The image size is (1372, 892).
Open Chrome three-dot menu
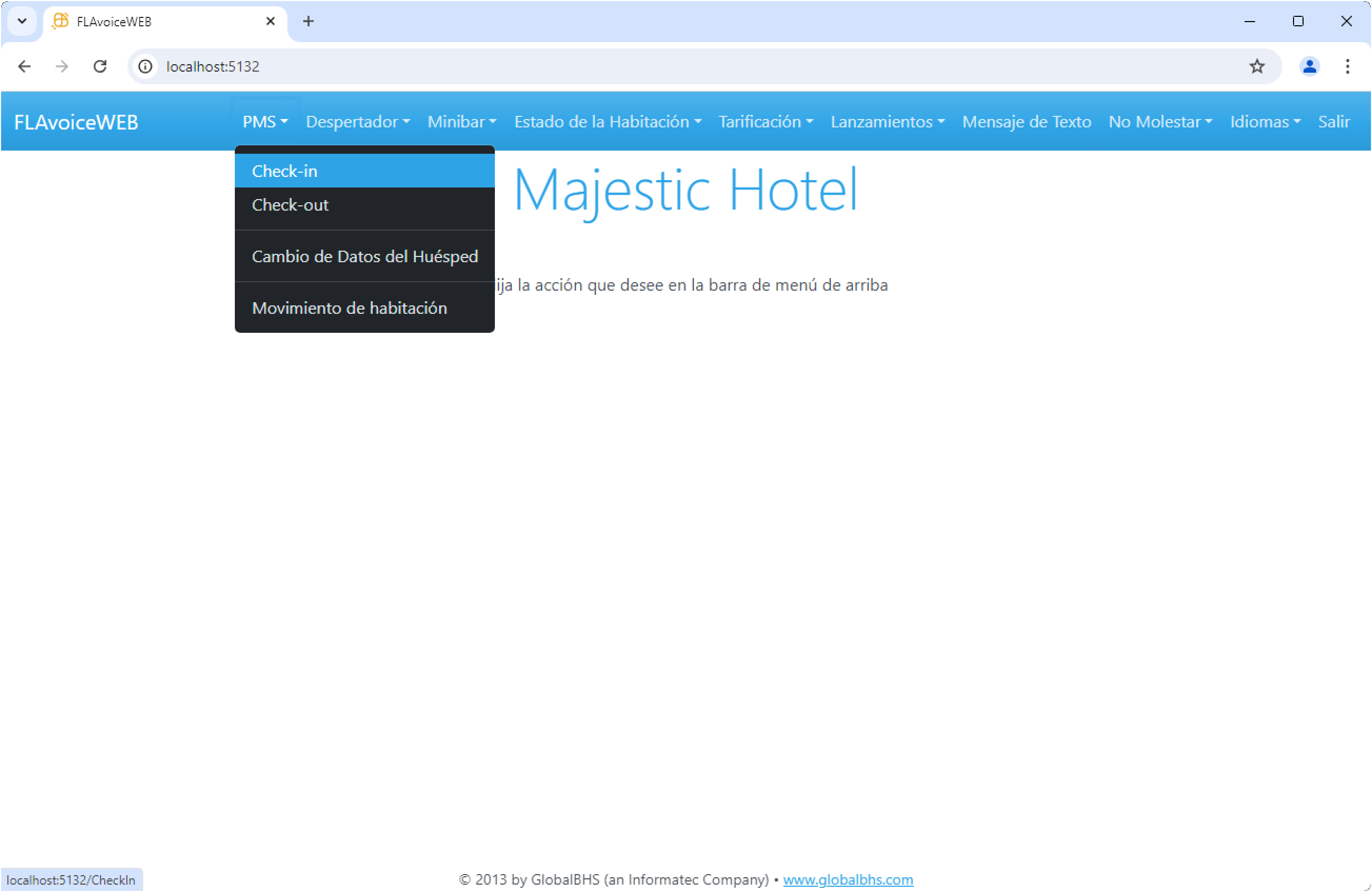[1347, 66]
